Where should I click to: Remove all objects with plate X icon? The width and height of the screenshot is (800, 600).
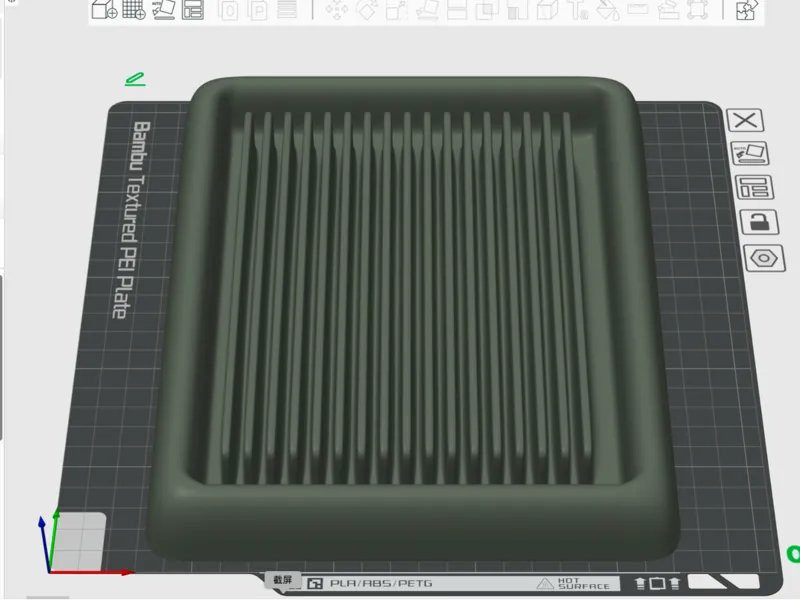745,121
